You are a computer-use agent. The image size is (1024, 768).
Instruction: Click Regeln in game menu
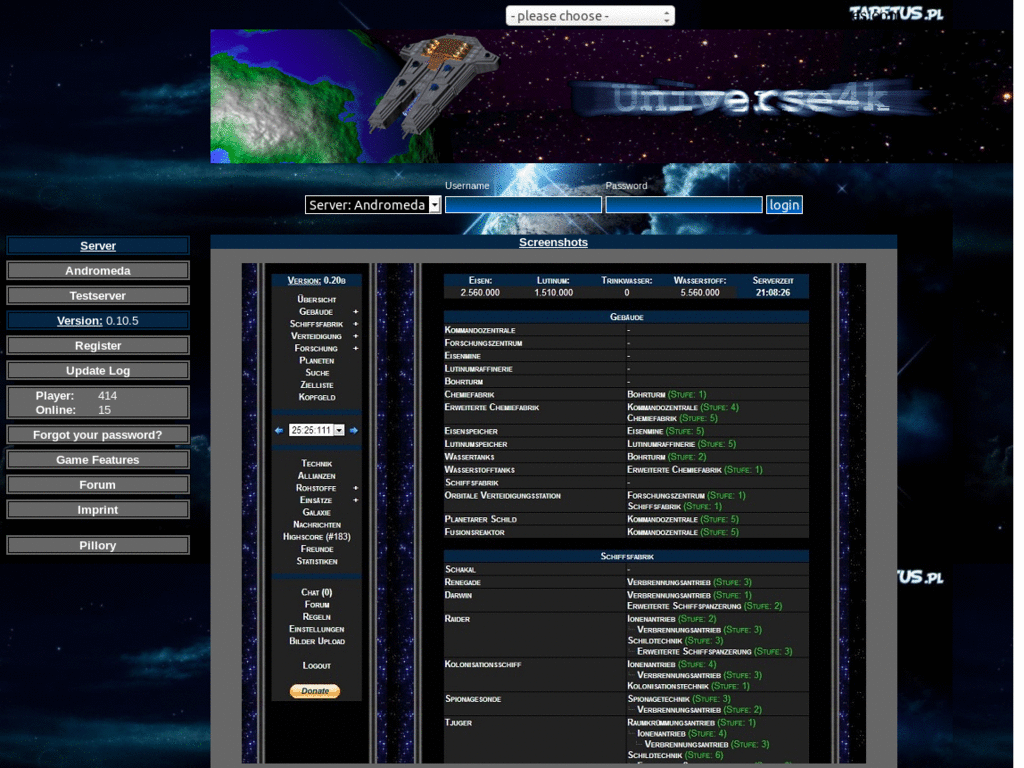click(317, 617)
